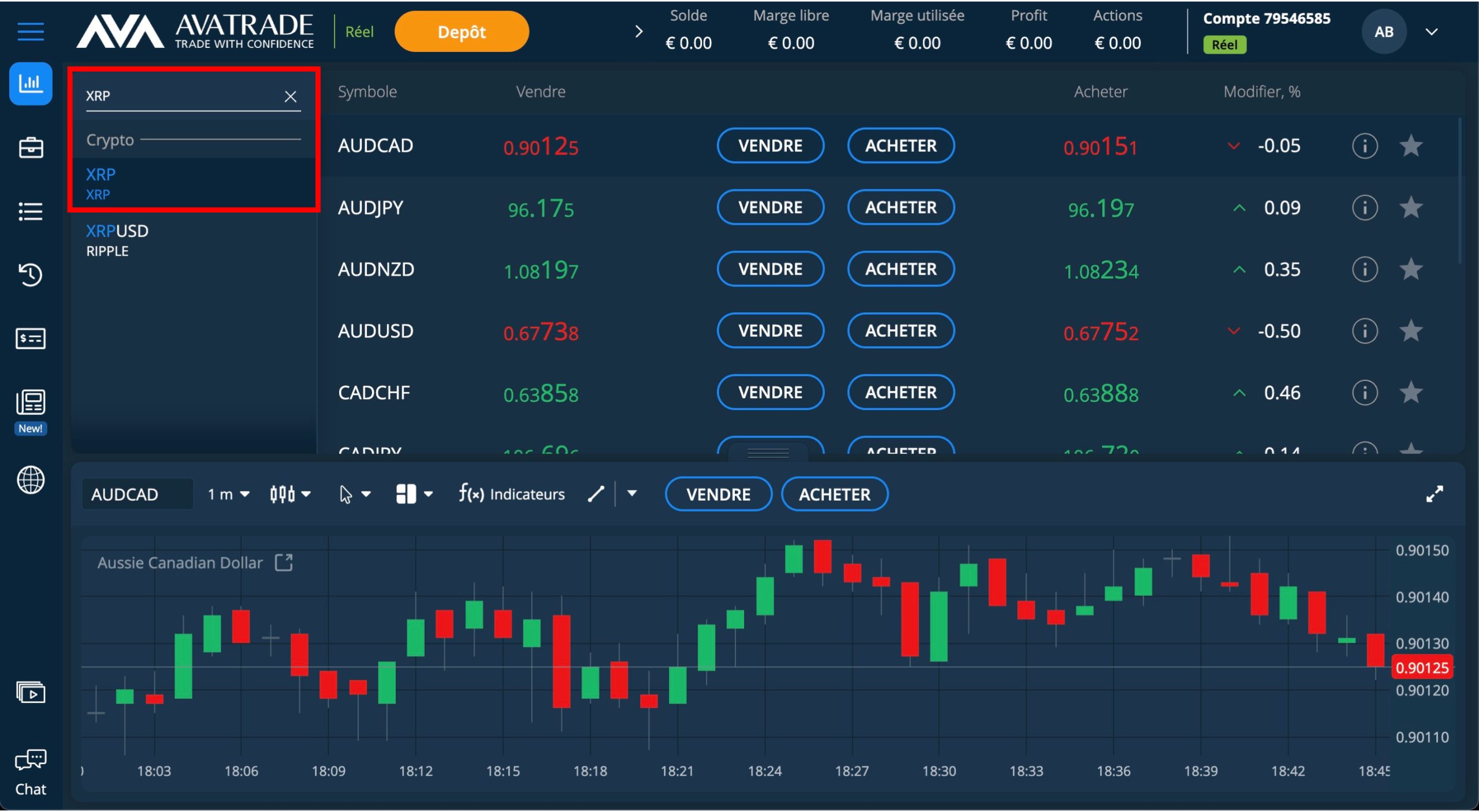Open the cursor tool dropdown
Image resolution: width=1479 pixels, height=812 pixels.
pos(355,494)
